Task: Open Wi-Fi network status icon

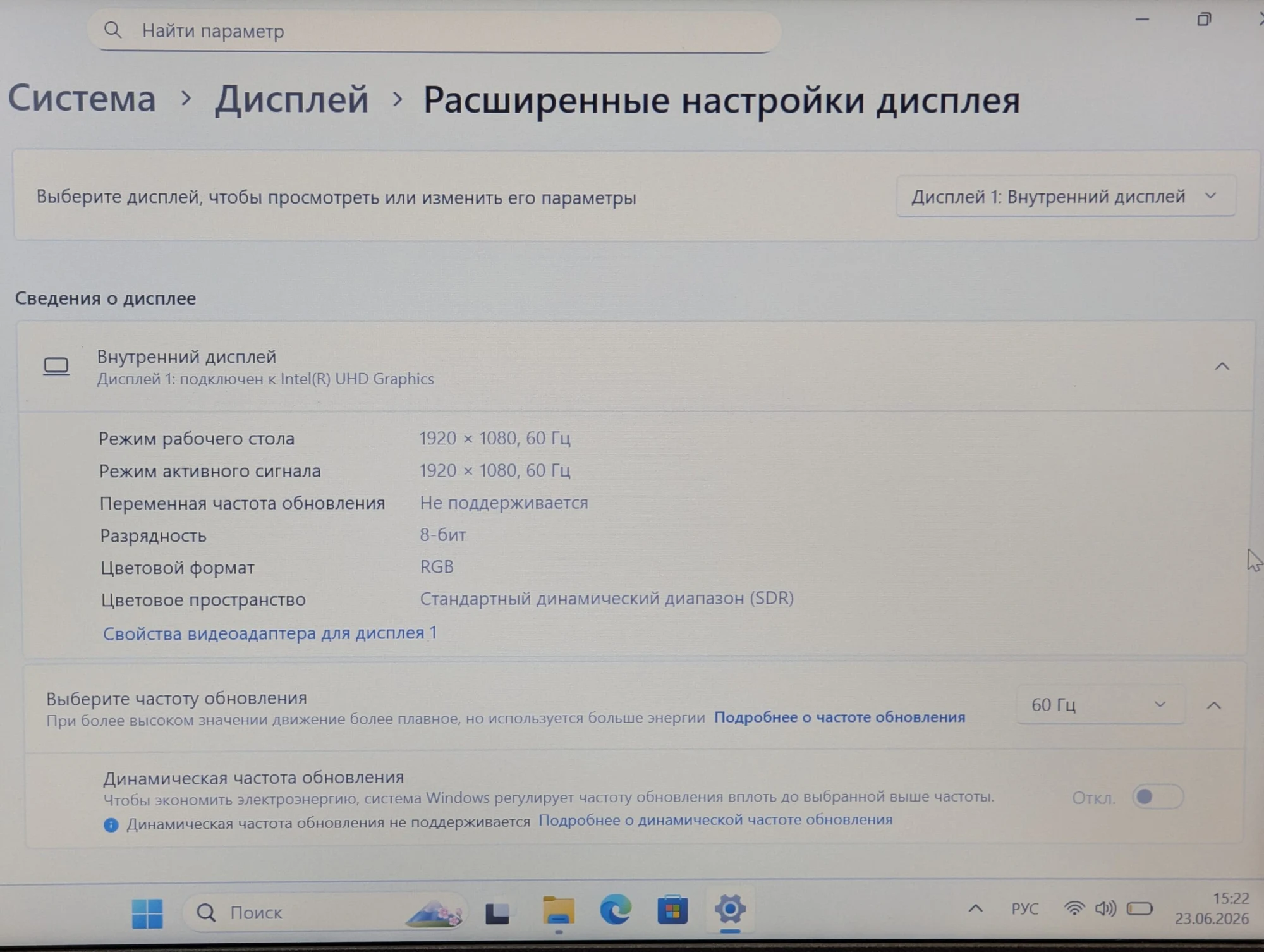Action: click(1074, 908)
